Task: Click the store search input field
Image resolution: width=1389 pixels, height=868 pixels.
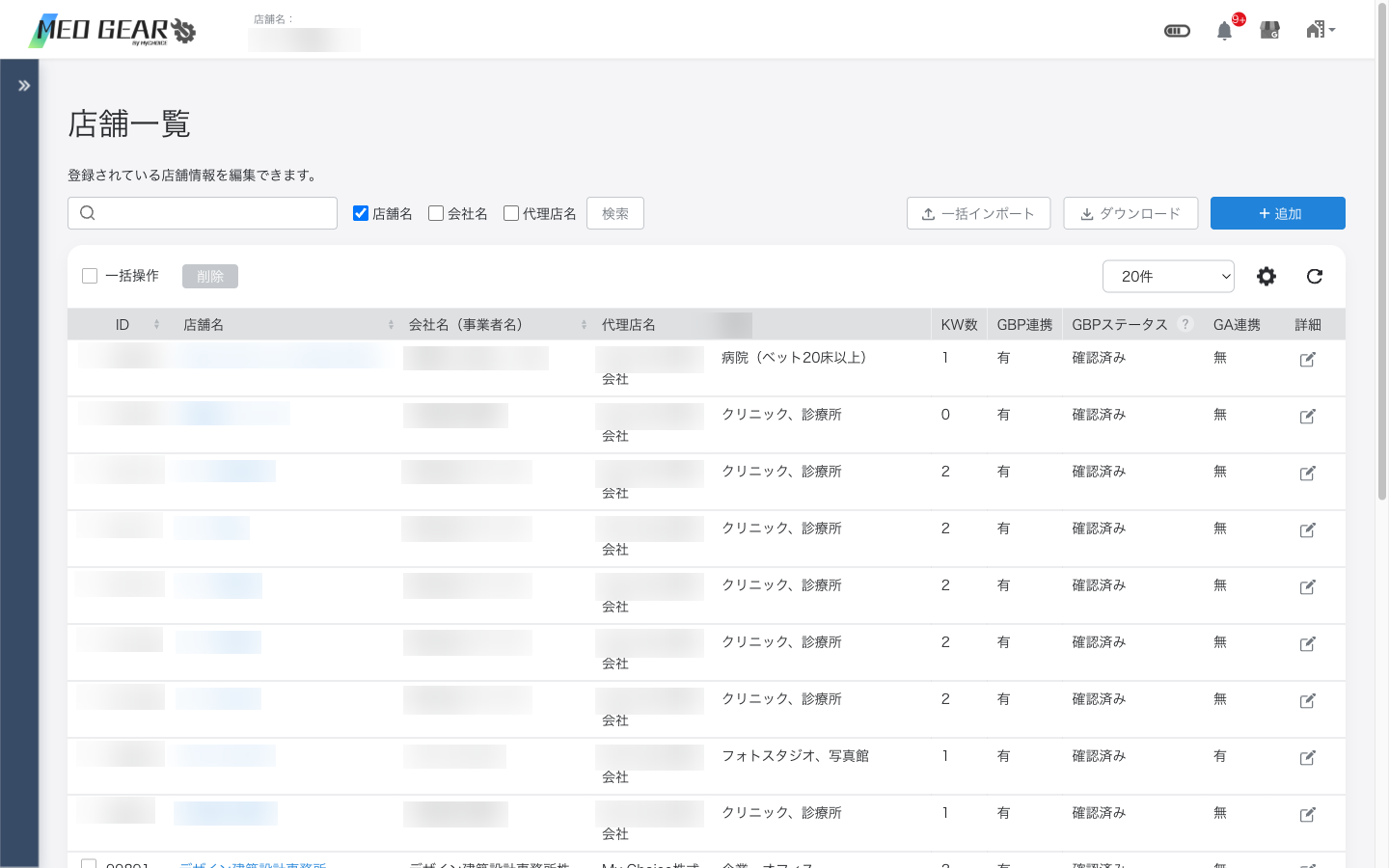Action: 203,213
